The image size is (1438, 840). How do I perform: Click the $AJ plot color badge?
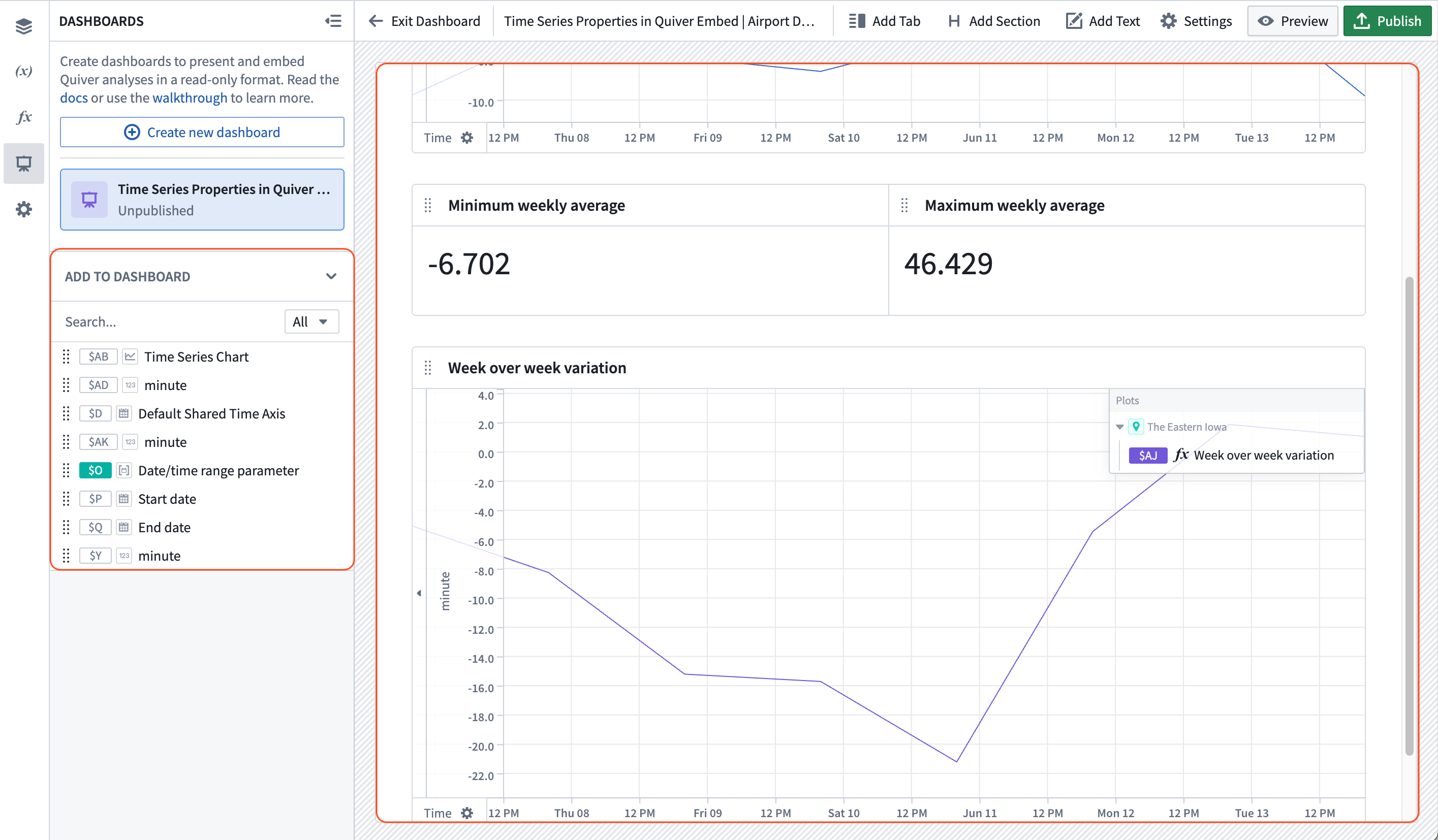[1147, 455]
